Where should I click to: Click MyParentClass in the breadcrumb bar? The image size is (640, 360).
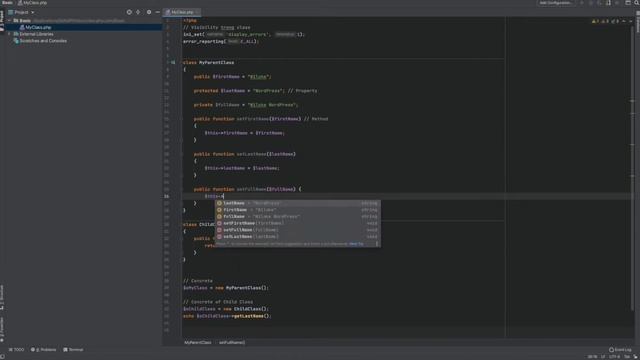point(198,342)
